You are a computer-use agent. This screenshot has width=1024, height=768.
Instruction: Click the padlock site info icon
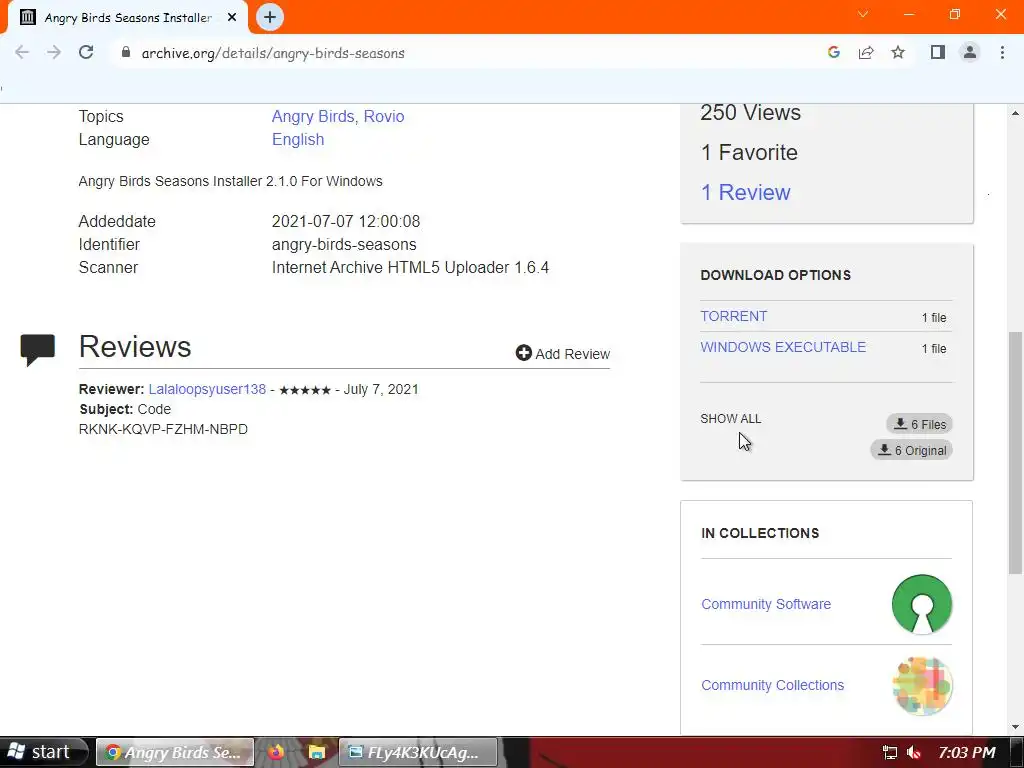pyautogui.click(x=126, y=53)
